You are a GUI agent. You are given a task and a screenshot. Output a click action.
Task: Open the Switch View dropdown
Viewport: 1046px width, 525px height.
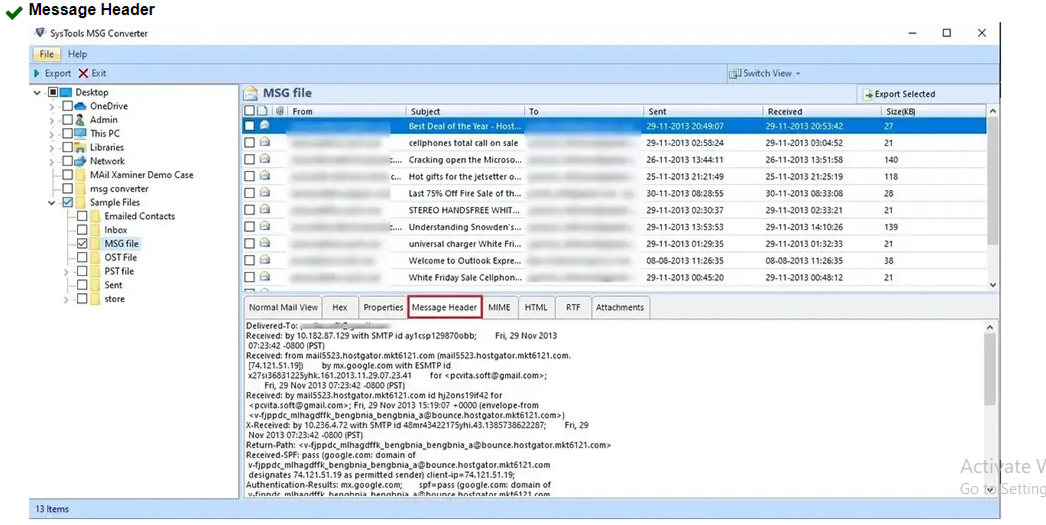[x=764, y=73]
